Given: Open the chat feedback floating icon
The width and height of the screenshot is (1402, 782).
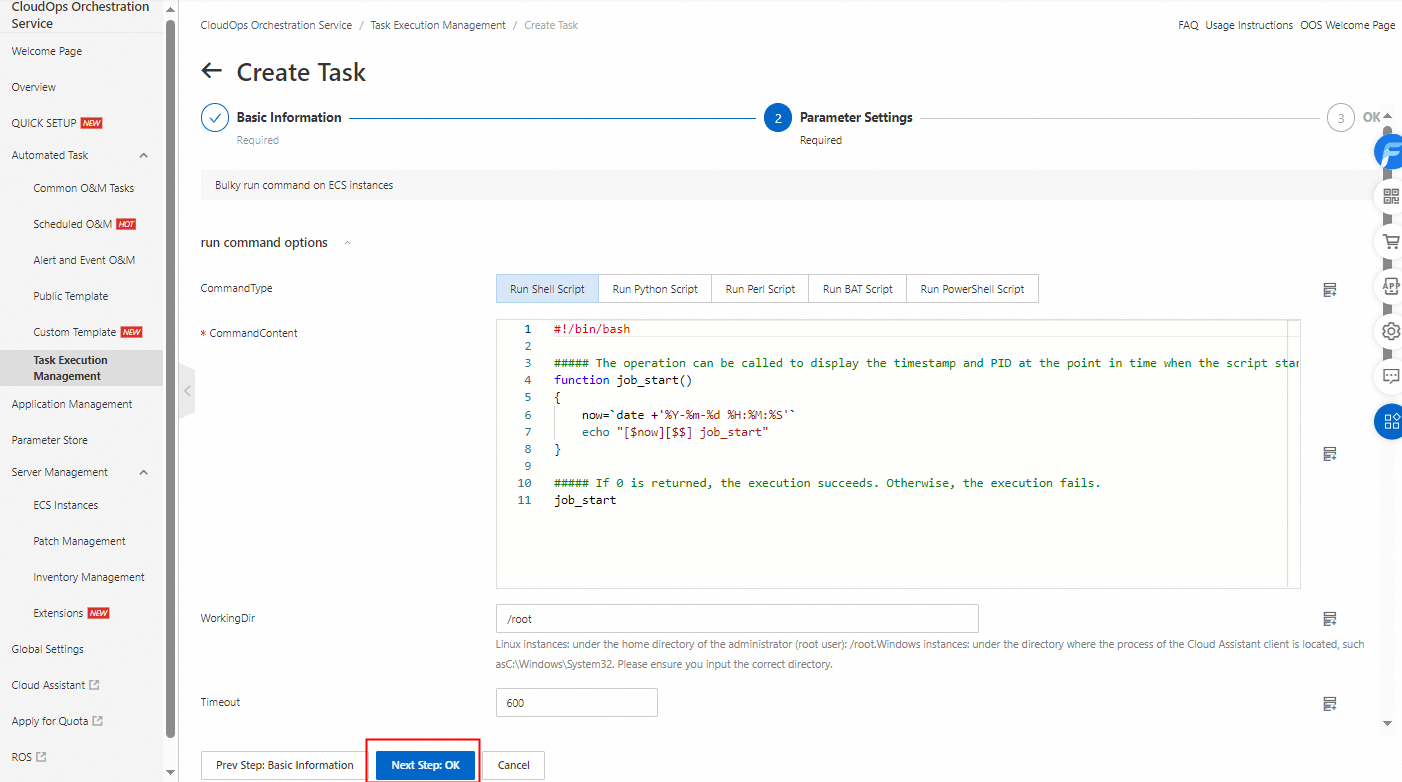Looking at the screenshot, I should point(1390,376).
